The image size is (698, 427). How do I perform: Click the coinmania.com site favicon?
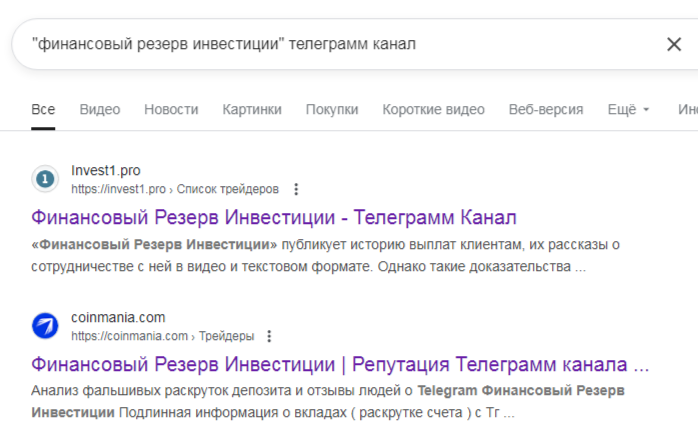click(x=45, y=326)
